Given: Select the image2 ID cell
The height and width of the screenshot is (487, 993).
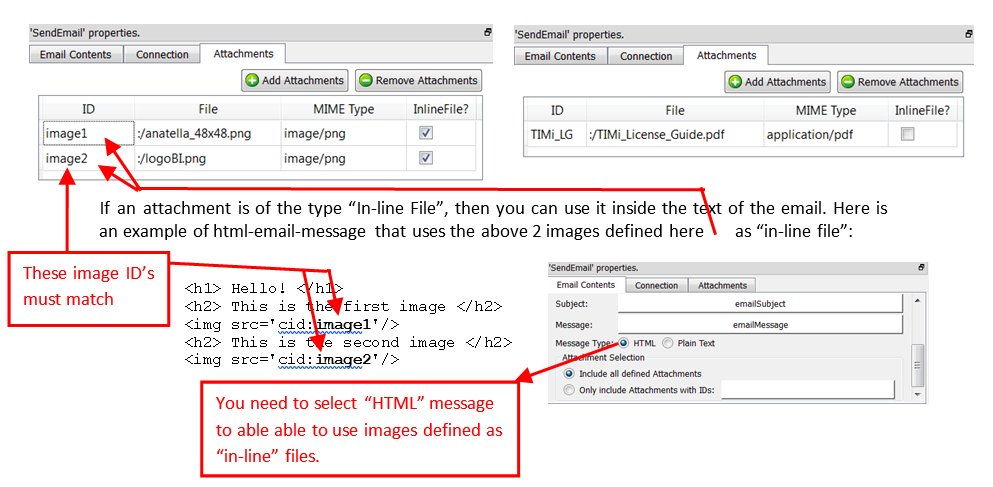Looking at the screenshot, I should (89, 158).
